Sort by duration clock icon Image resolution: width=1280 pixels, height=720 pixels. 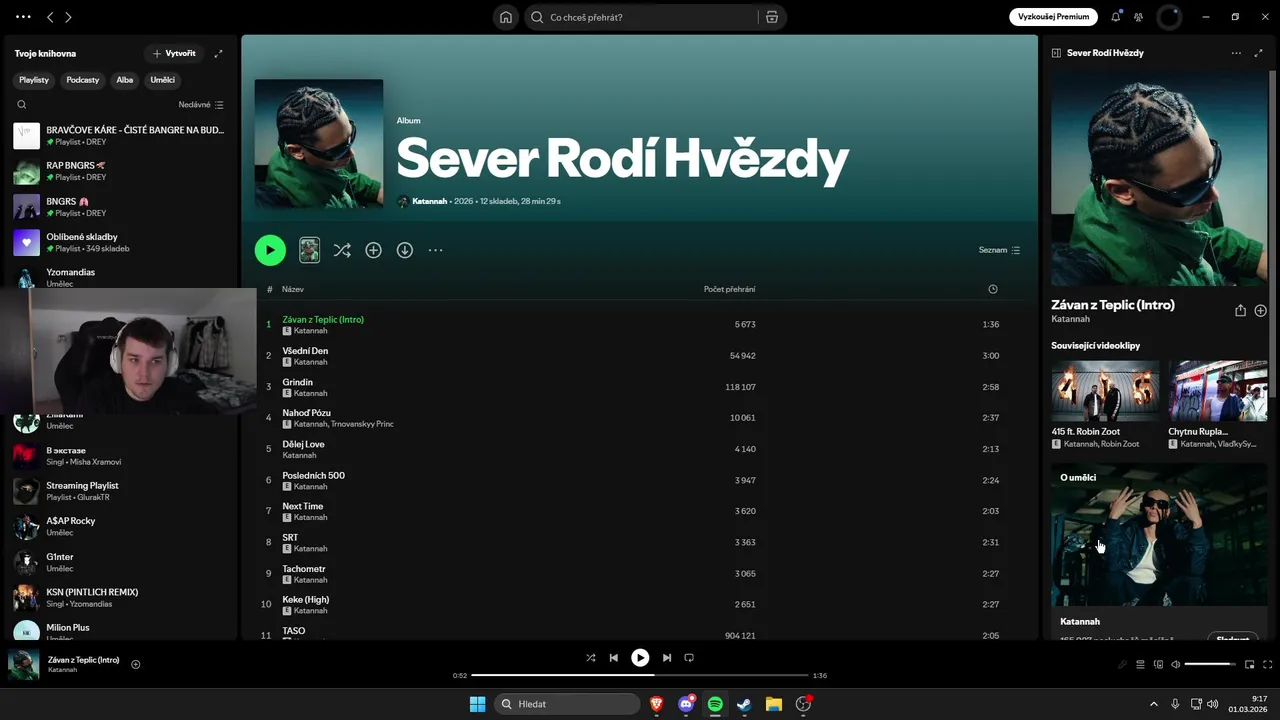pyautogui.click(x=992, y=289)
